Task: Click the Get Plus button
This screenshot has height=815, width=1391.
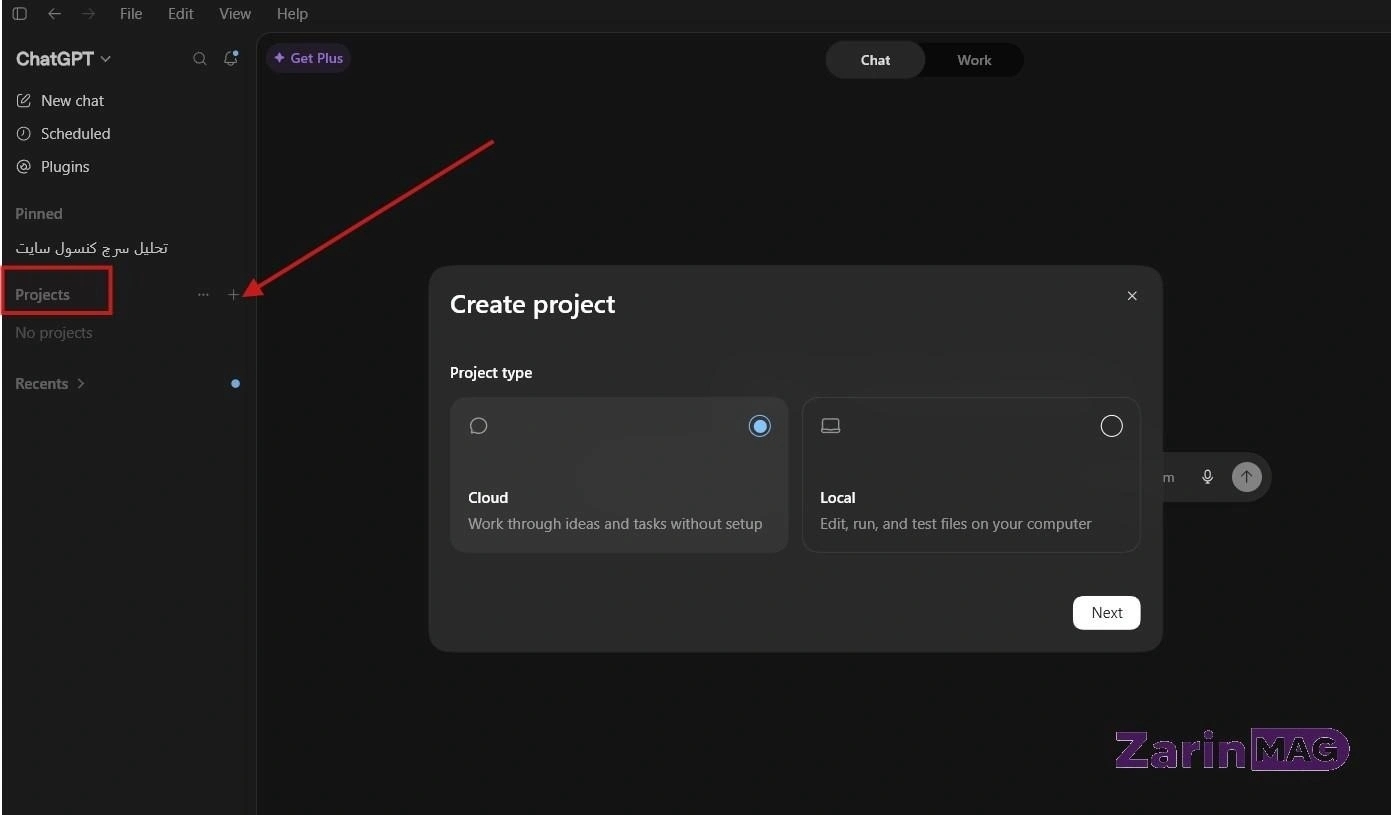Action: click(308, 58)
